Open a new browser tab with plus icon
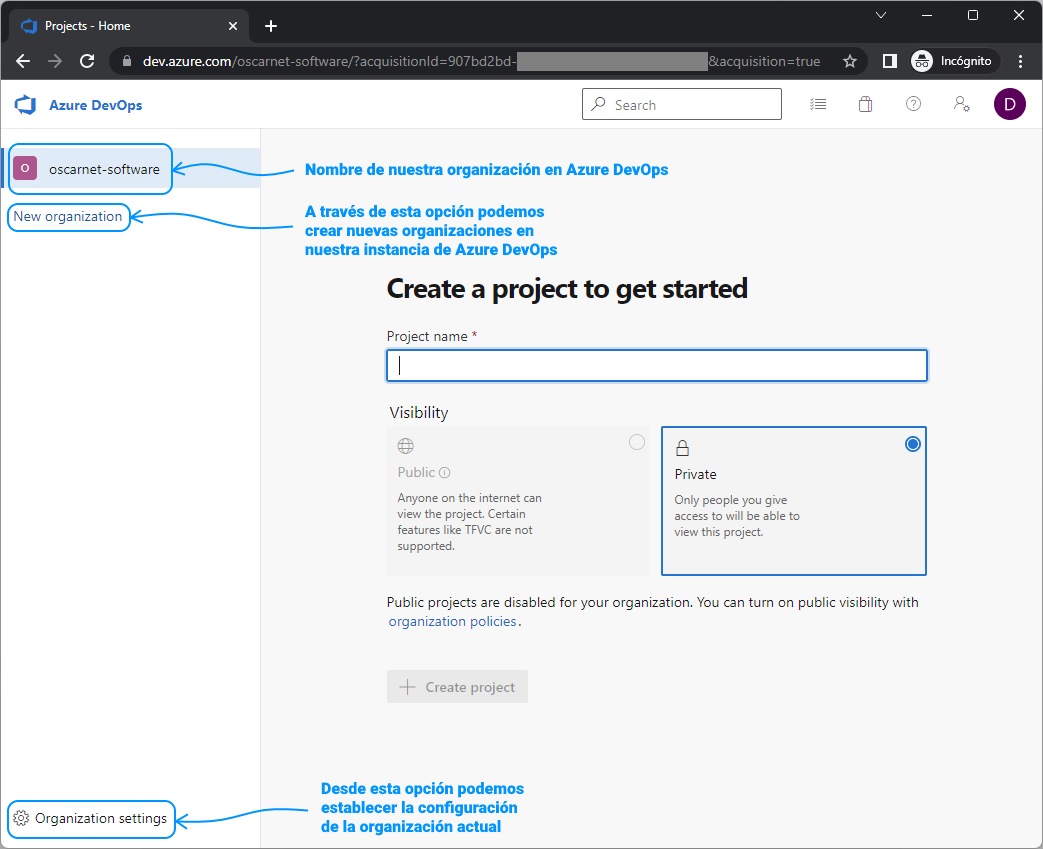 (271, 26)
